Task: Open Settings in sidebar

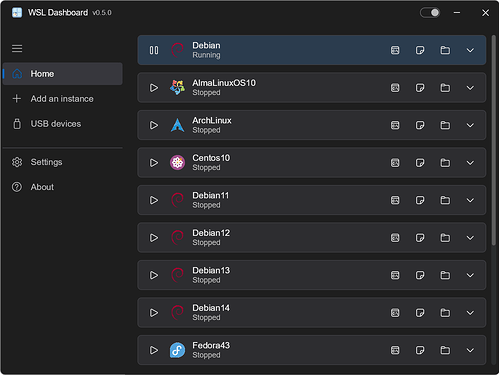Action: (x=63, y=162)
